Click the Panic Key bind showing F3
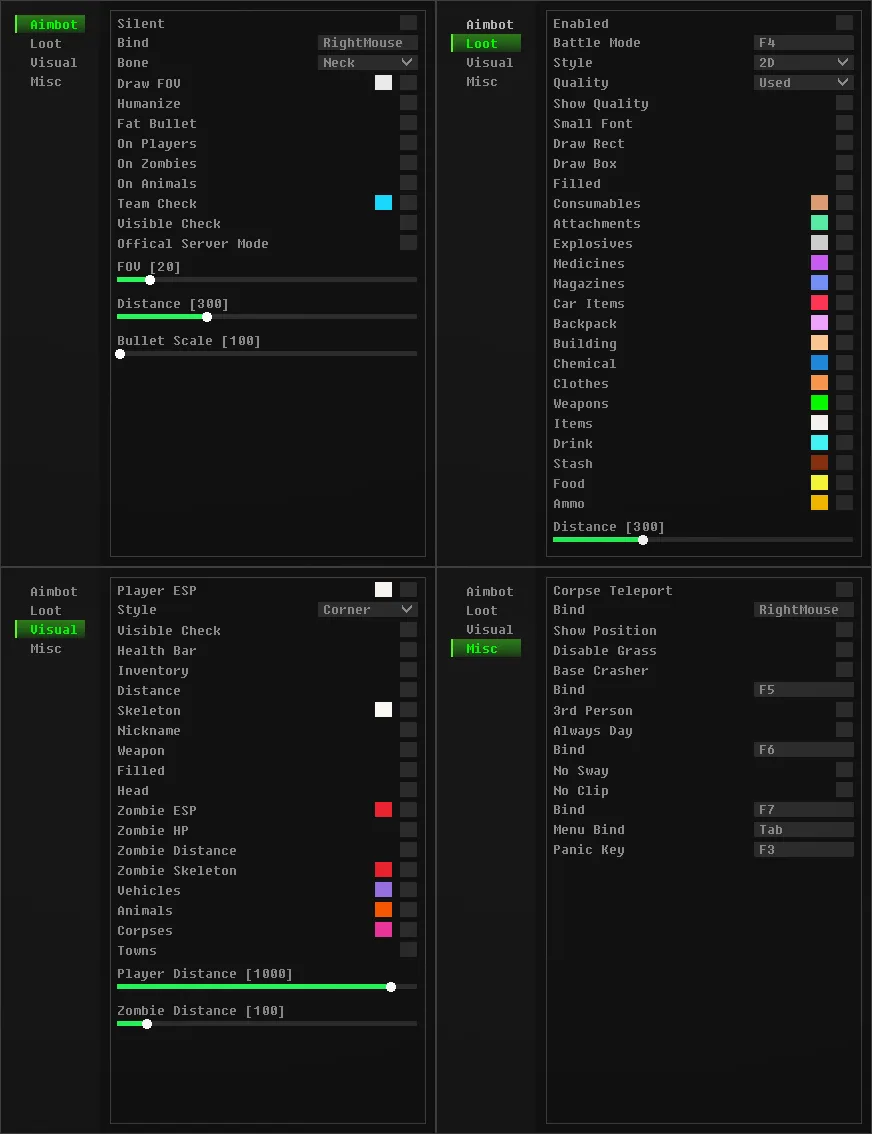872x1134 pixels. pyautogui.click(x=802, y=849)
